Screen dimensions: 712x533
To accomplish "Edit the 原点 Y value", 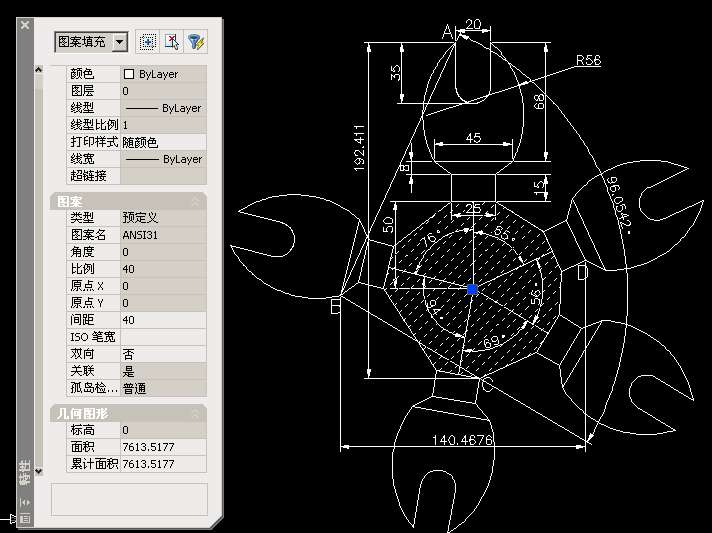I will point(163,303).
